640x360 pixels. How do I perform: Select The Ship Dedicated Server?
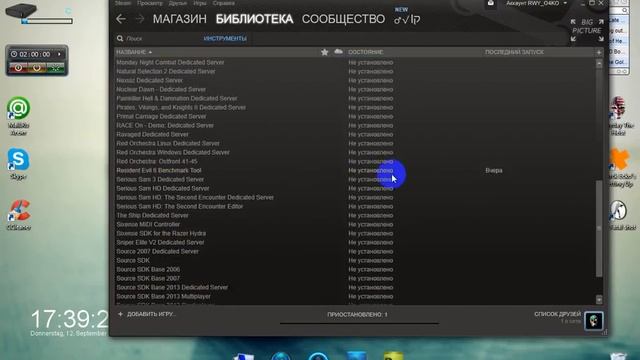(152, 216)
